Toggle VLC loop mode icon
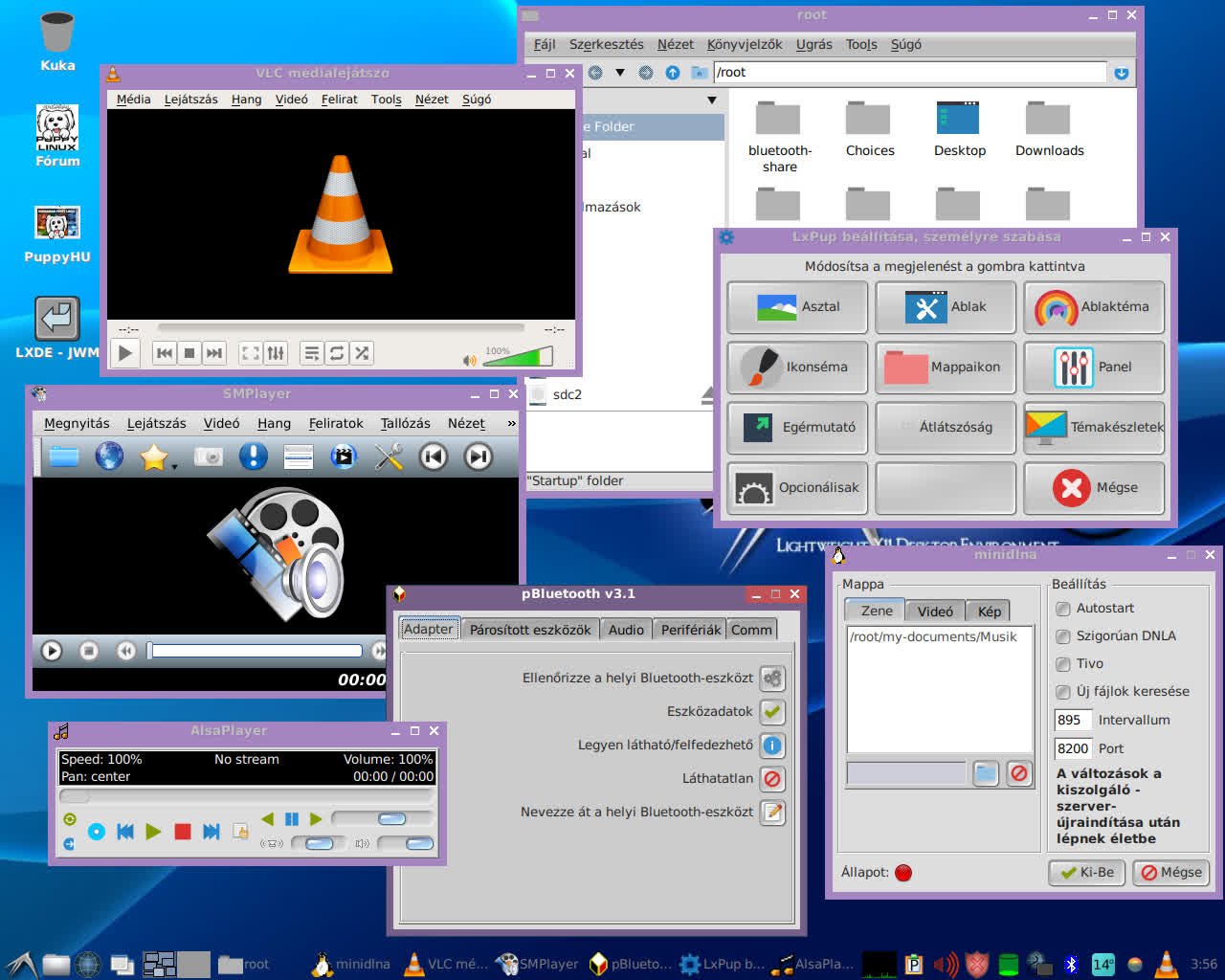The image size is (1225, 980). pos(337,353)
